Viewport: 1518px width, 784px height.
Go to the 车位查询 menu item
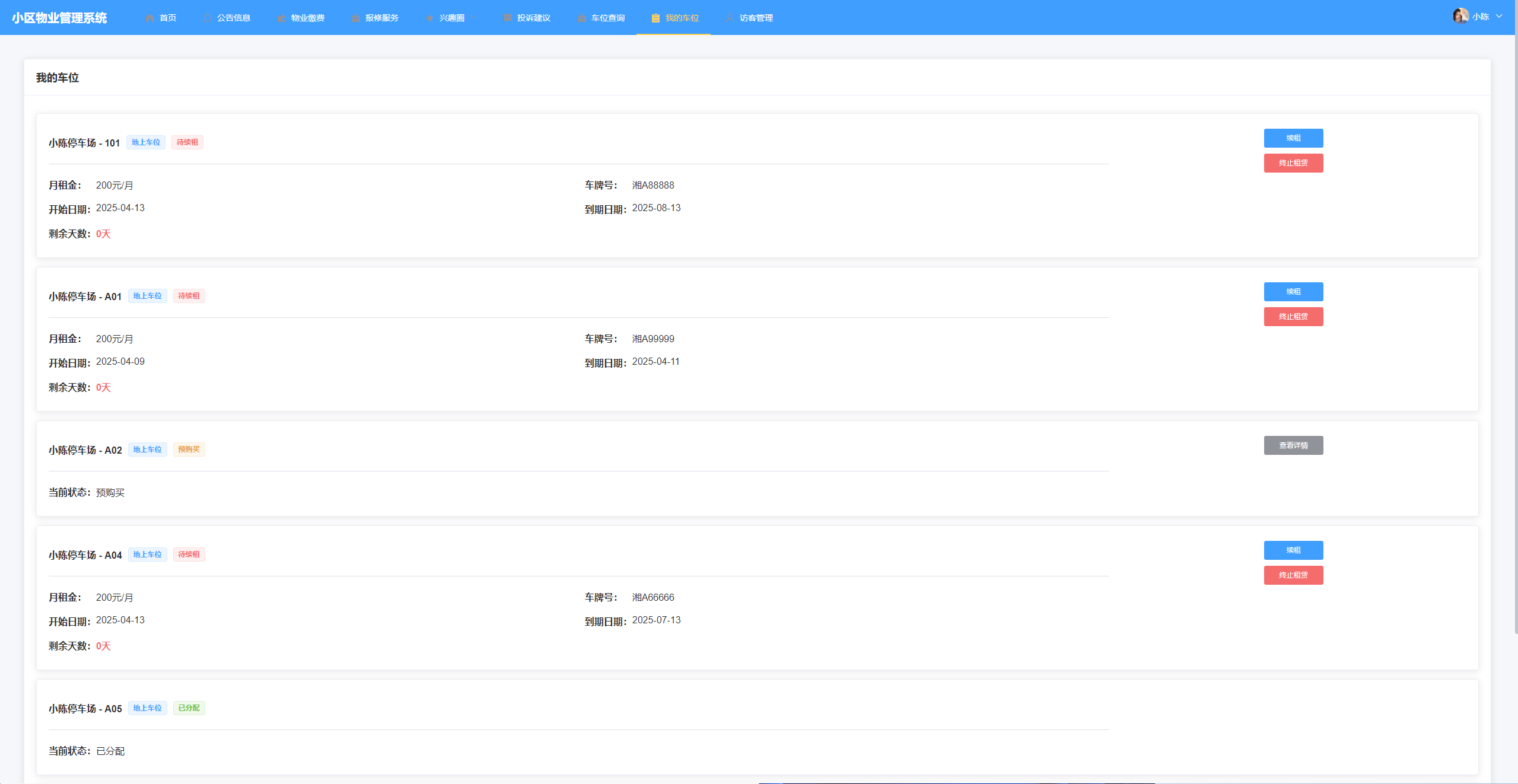(607, 18)
